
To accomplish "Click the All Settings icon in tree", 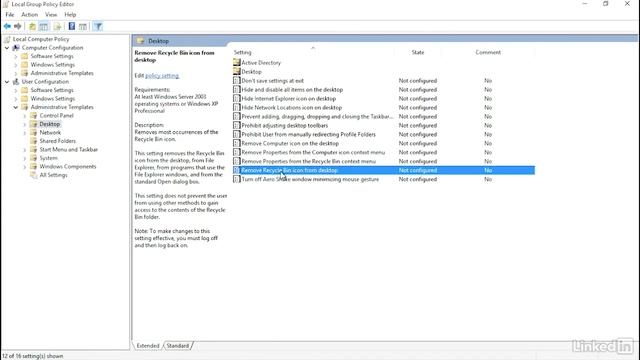I will (34, 175).
